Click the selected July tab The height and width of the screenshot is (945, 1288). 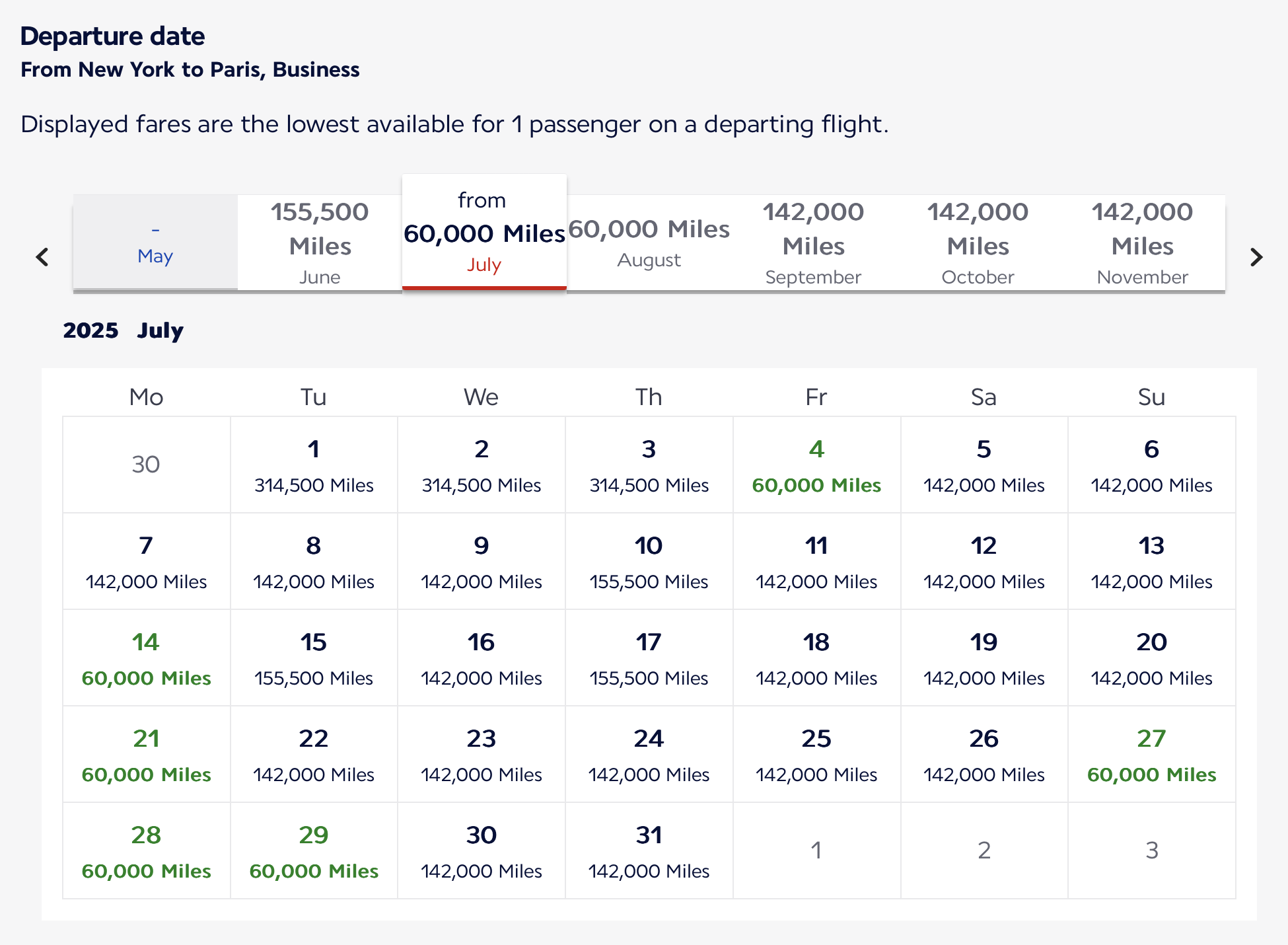[x=484, y=233]
